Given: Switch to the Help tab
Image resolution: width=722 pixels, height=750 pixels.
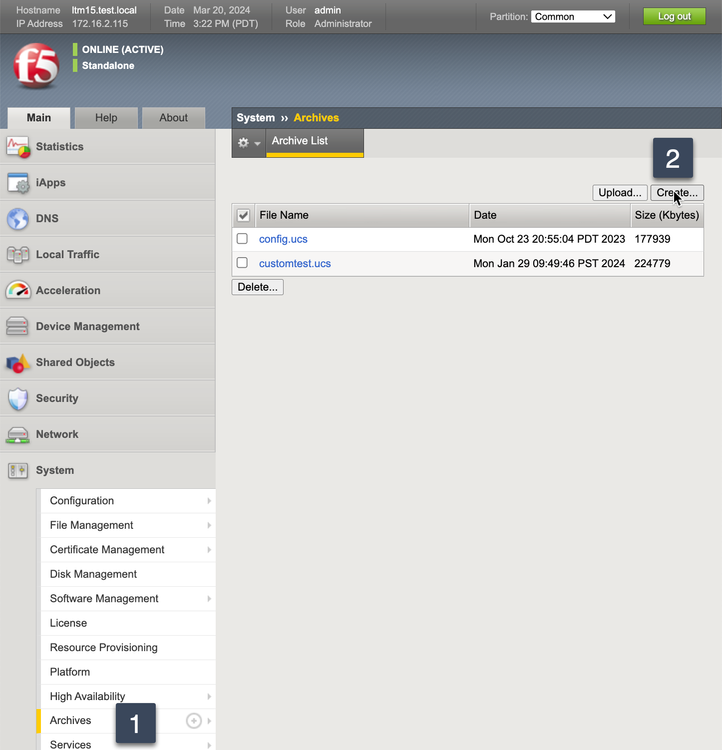Looking at the screenshot, I should pos(106,118).
